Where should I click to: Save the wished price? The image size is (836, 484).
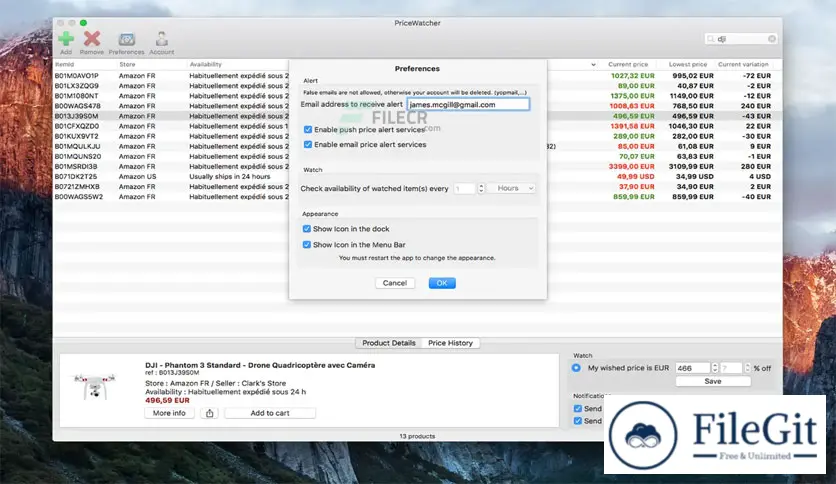tap(713, 381)
